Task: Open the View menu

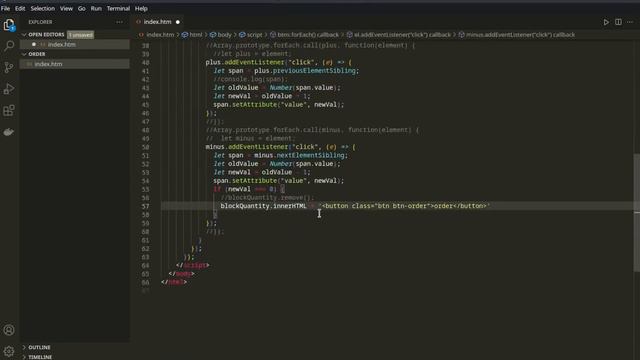Action: point(66,8)
